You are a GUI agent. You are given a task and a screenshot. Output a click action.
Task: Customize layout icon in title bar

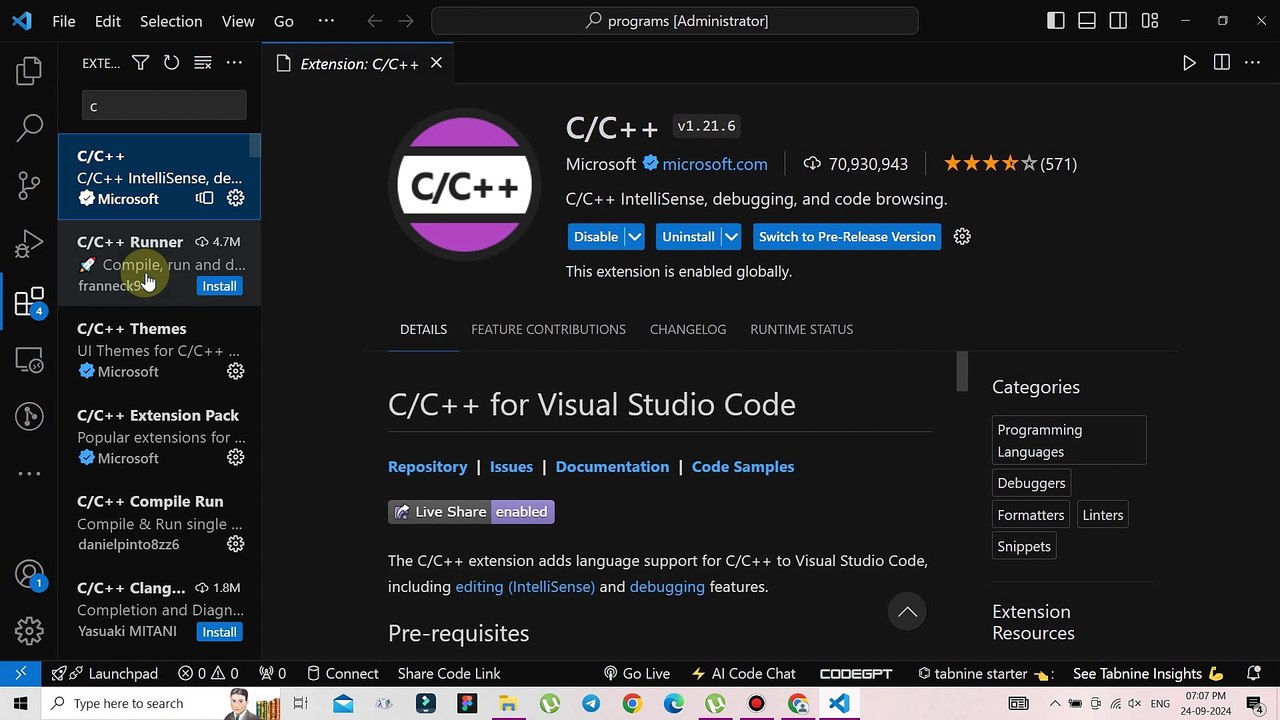(1150, 20)
